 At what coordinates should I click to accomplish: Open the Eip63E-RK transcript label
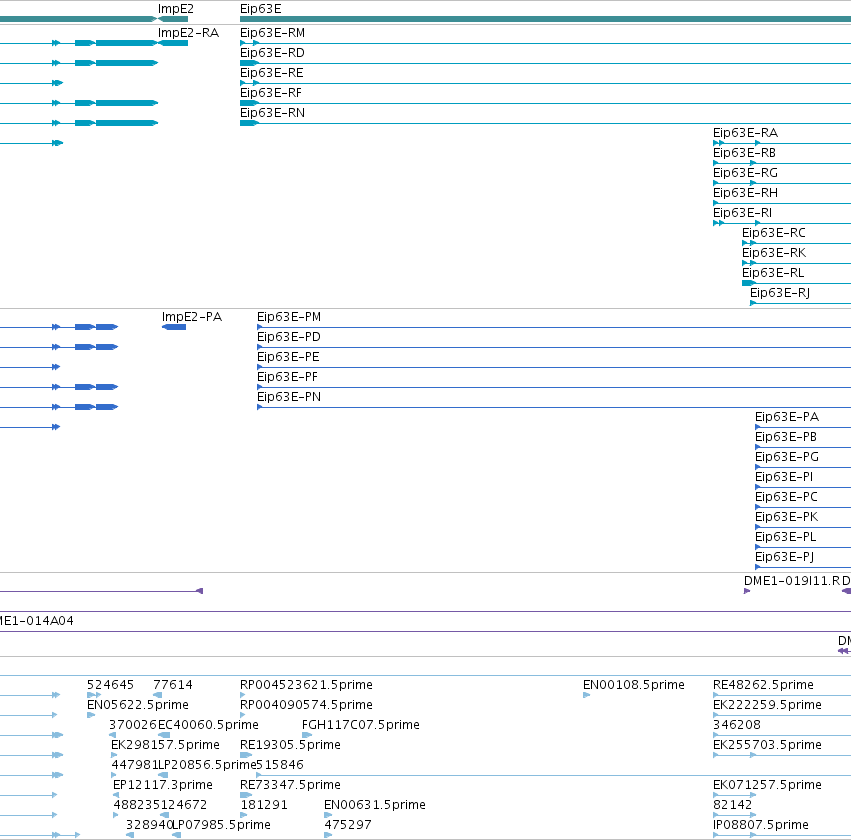pyautogui.click(x=774, y=254)
